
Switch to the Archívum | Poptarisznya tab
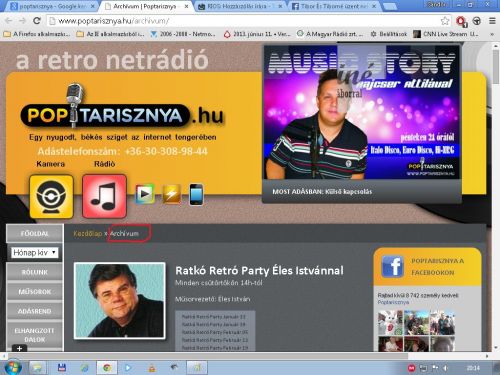click(147, 6)
